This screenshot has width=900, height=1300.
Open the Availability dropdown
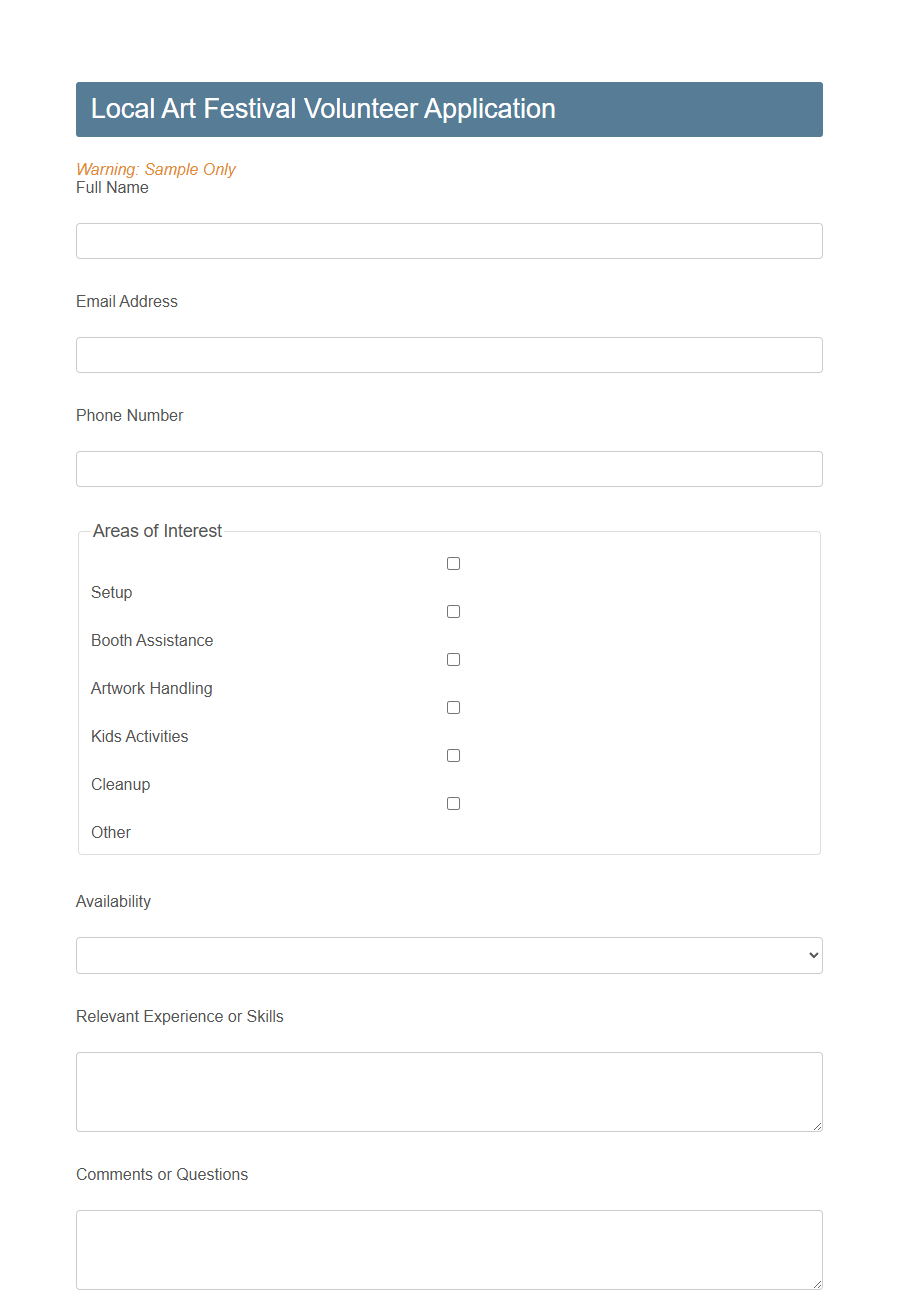(449, 955)
